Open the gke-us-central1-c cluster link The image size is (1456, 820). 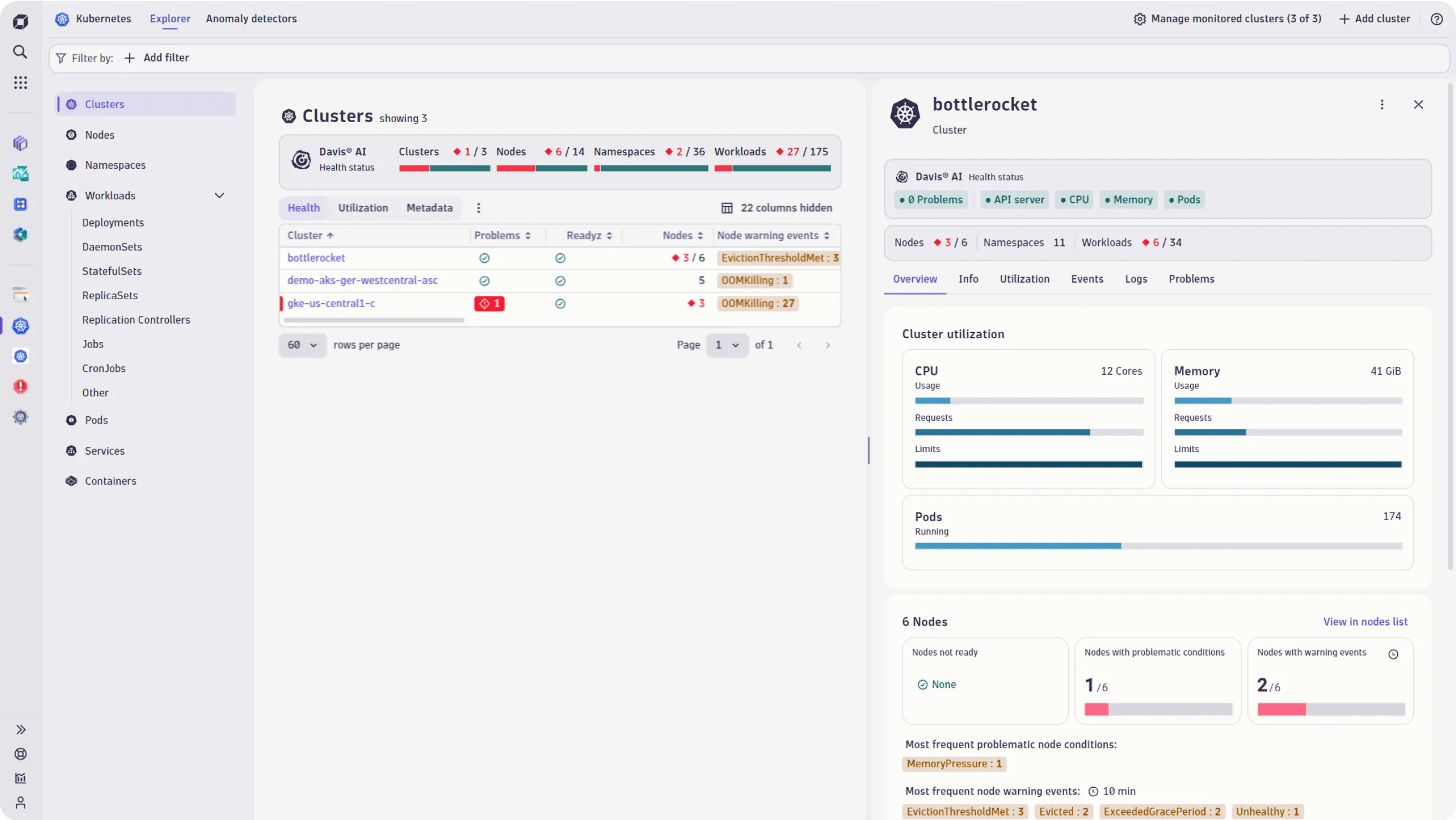[331, 304]
